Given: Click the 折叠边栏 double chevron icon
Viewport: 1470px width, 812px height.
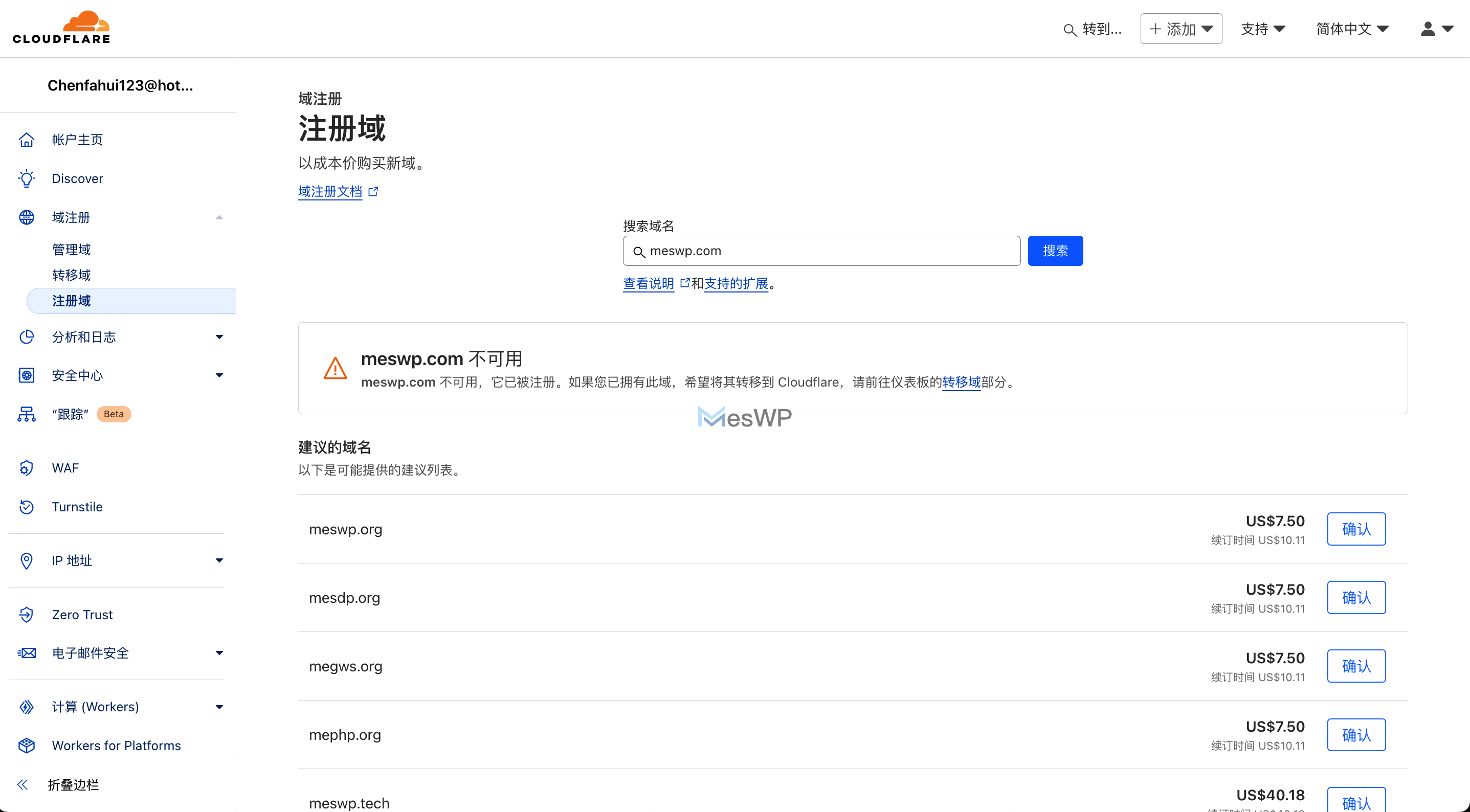Looking at the screenshot, I should (23, 784).
